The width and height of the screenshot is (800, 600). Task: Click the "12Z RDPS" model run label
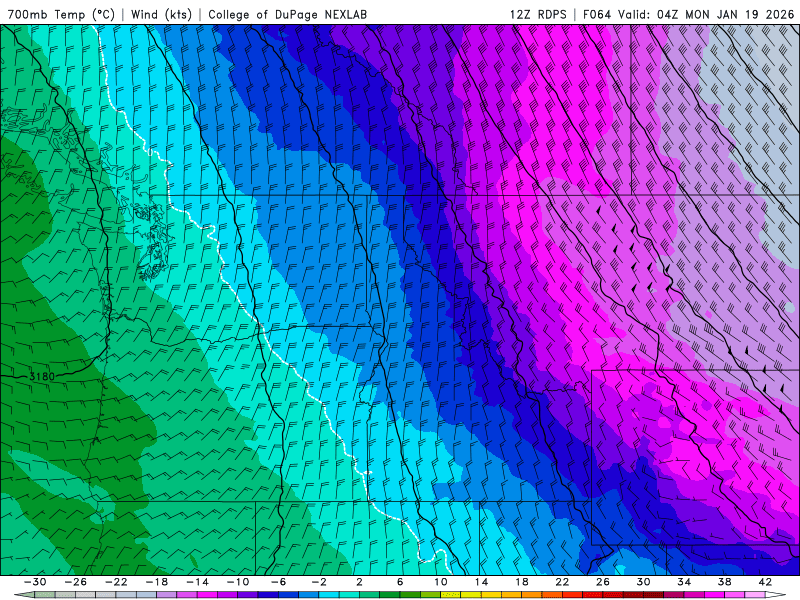tap(538, 14)
